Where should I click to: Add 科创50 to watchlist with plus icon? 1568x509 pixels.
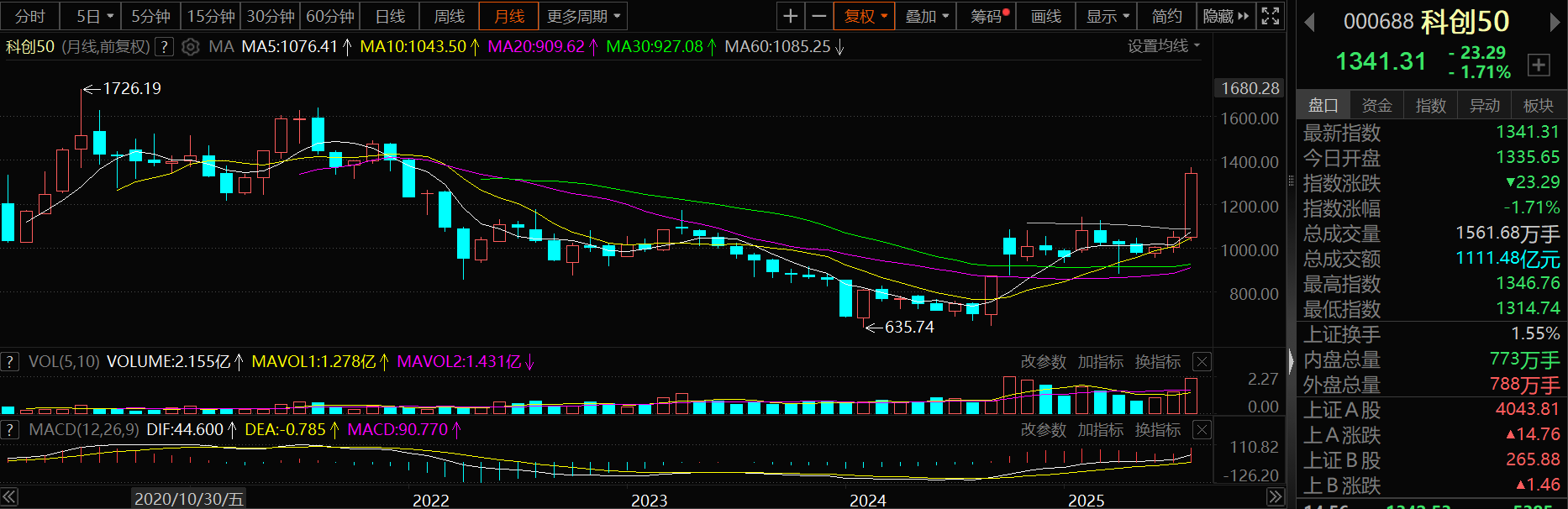coord(1539,65)
